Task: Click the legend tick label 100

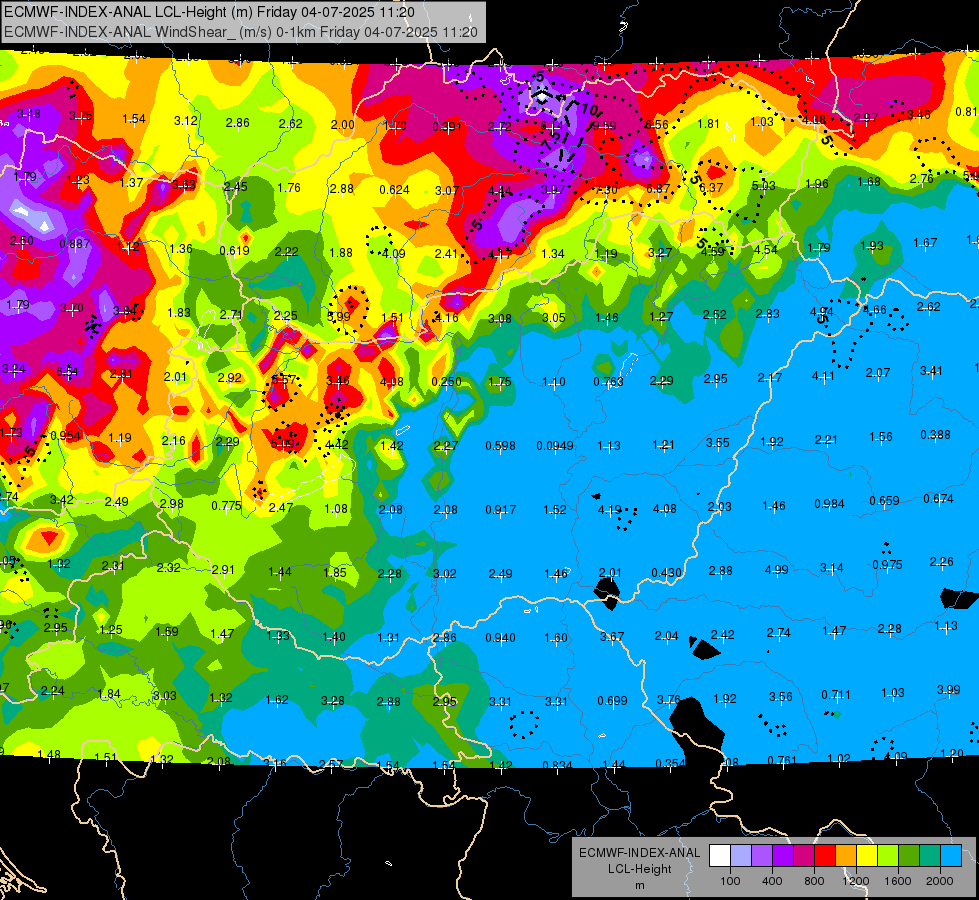Action: pyautogui.click(x=730, y=881)
